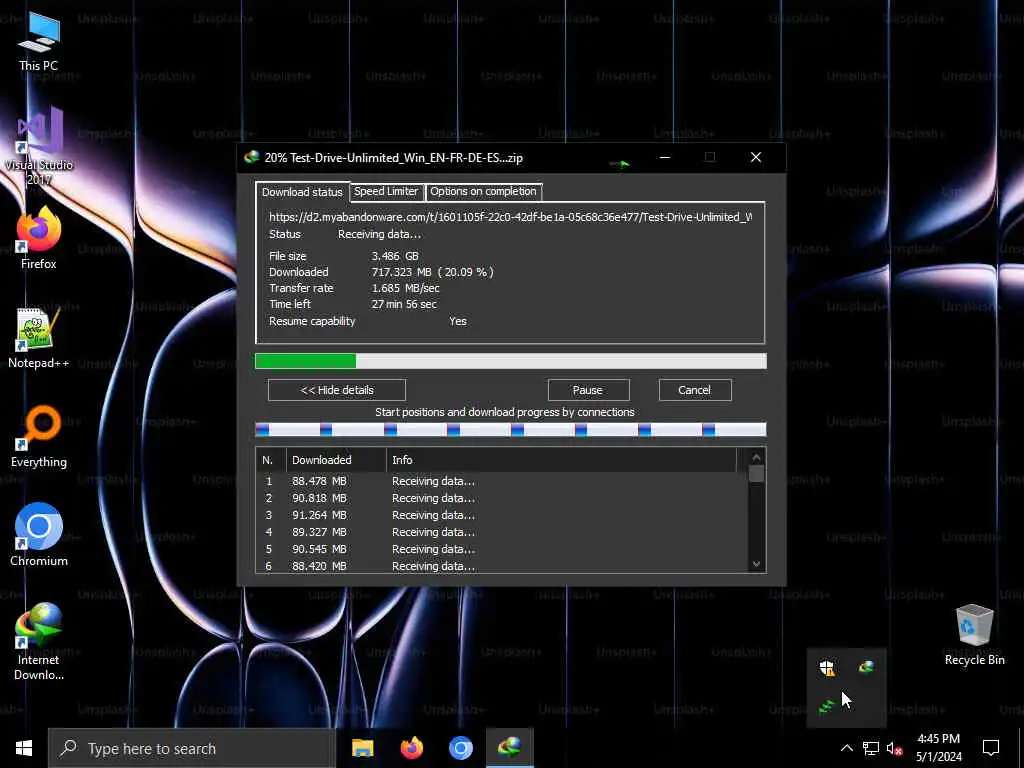Viewport: 1024px width, 768px height.
Task: Click the Downloaded column header
Action: [x=336, y=460]
